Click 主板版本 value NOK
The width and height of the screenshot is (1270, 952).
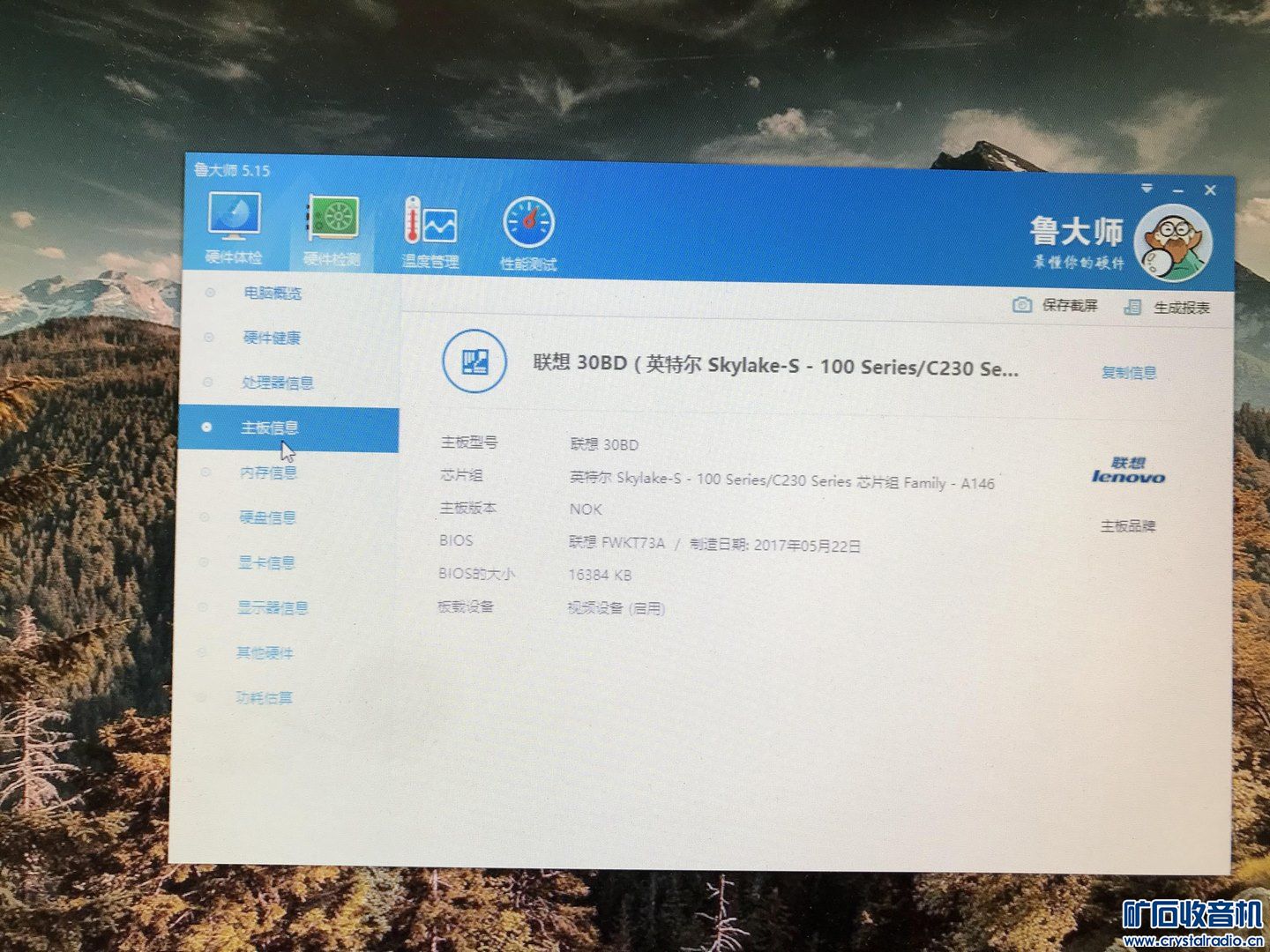pos(586,509)
